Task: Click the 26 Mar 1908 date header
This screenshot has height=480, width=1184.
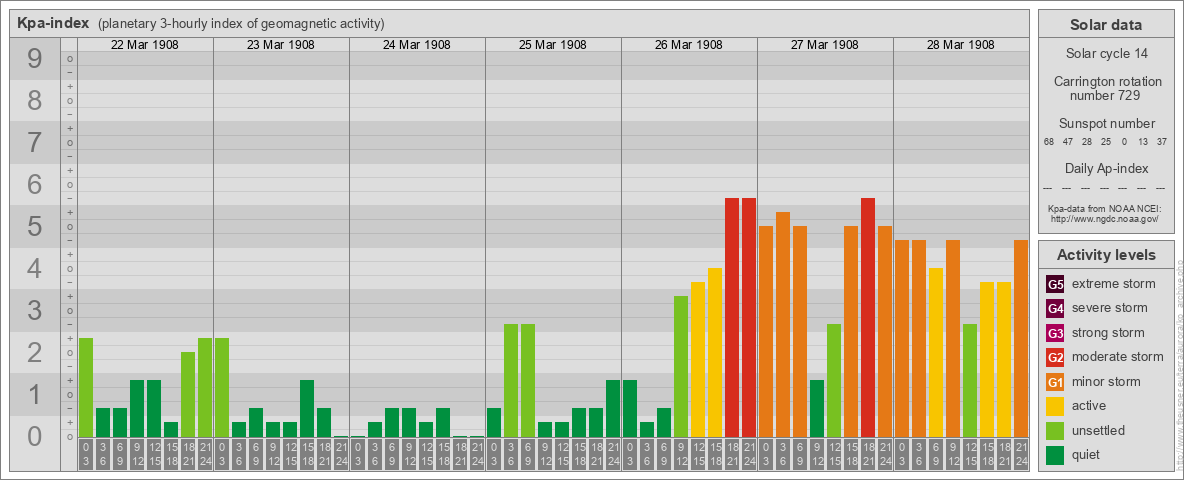Action: click(689, 45)
